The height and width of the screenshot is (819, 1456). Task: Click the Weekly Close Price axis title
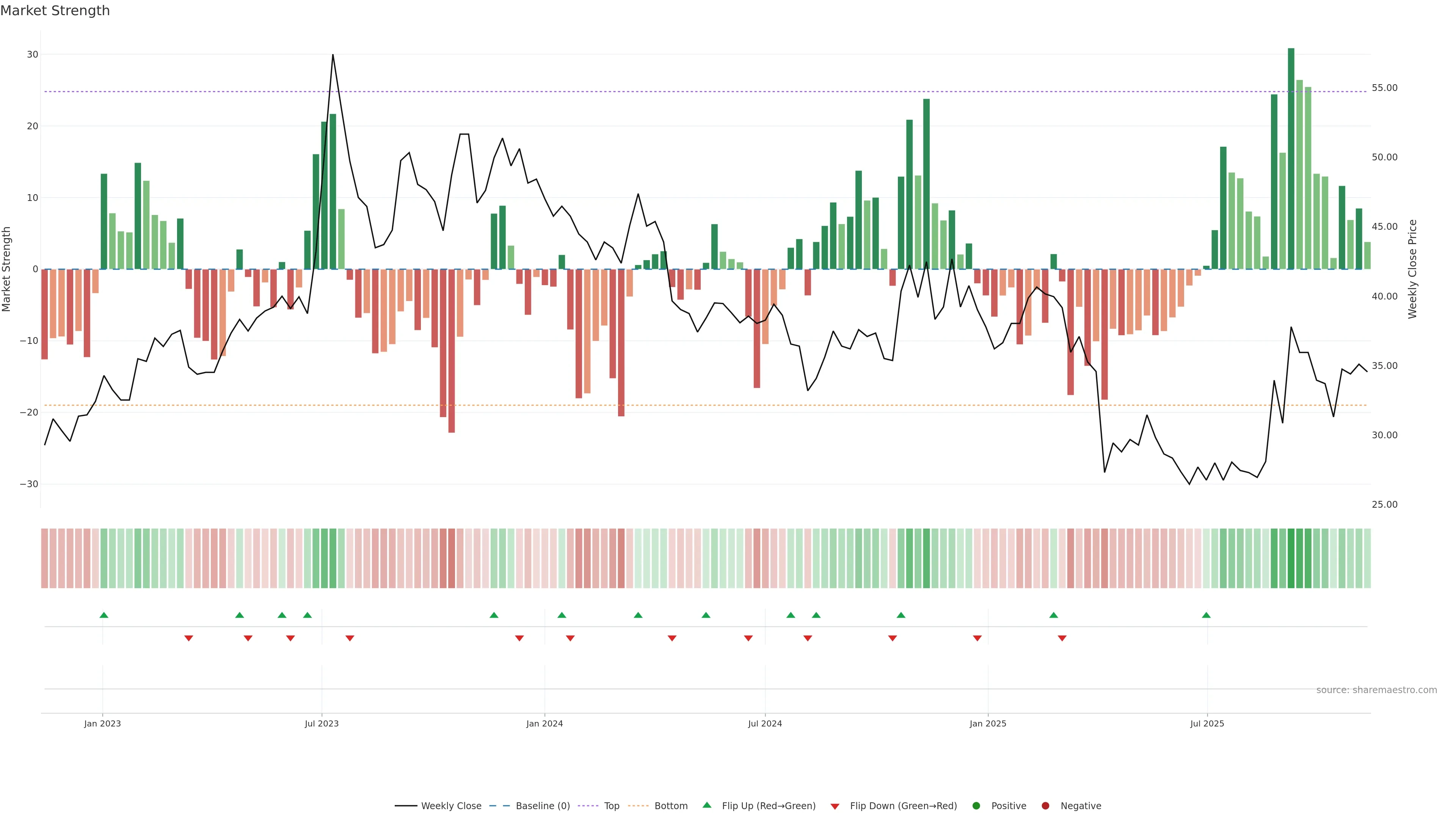click(1412, 269)
